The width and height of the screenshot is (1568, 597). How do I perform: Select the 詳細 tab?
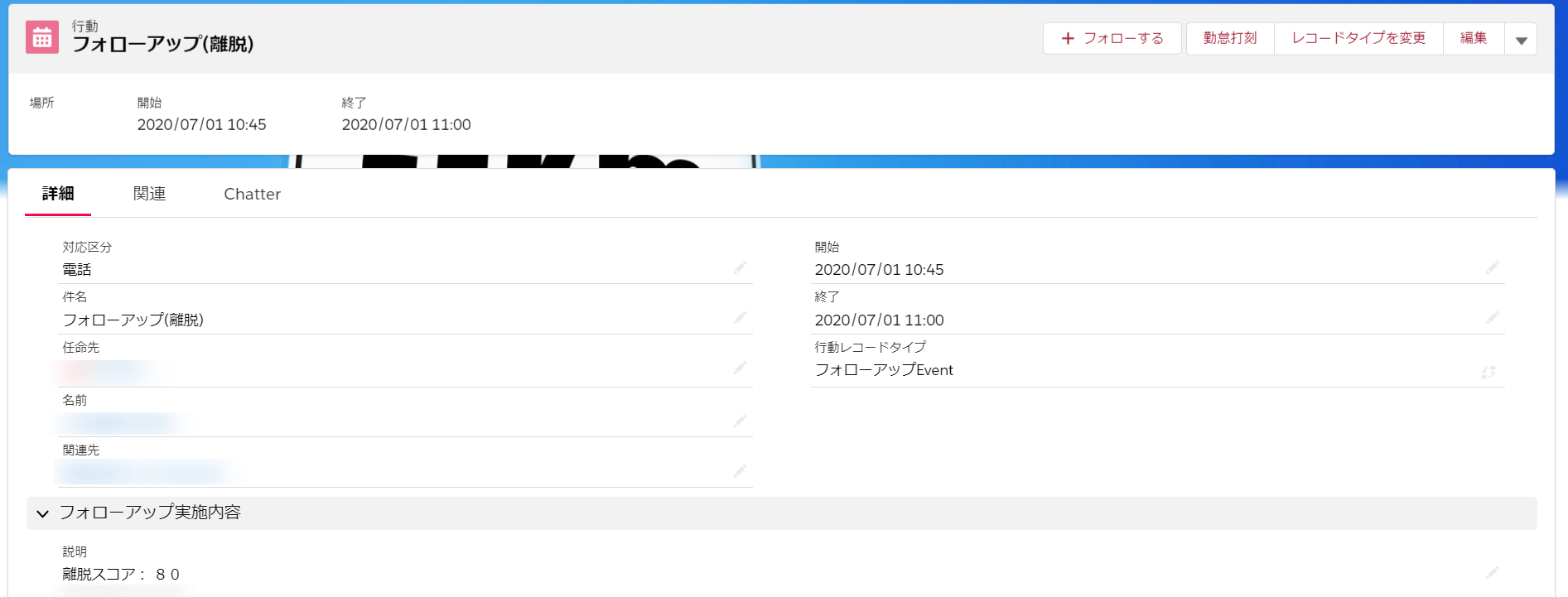[58, 194]
